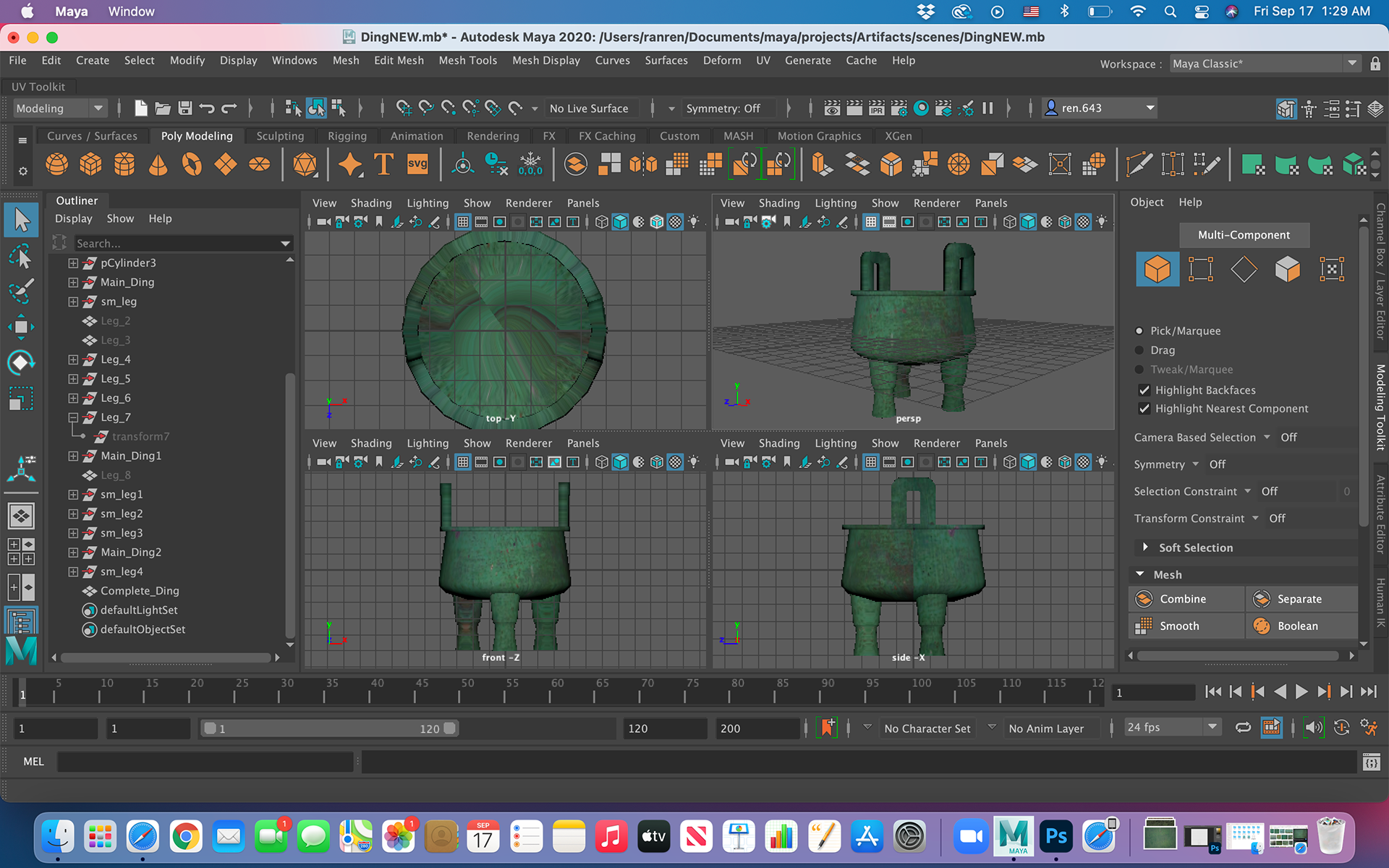Open the Camera Based Selection dropdown
Screen dimensions: 1389x868
click(1267, 438)
